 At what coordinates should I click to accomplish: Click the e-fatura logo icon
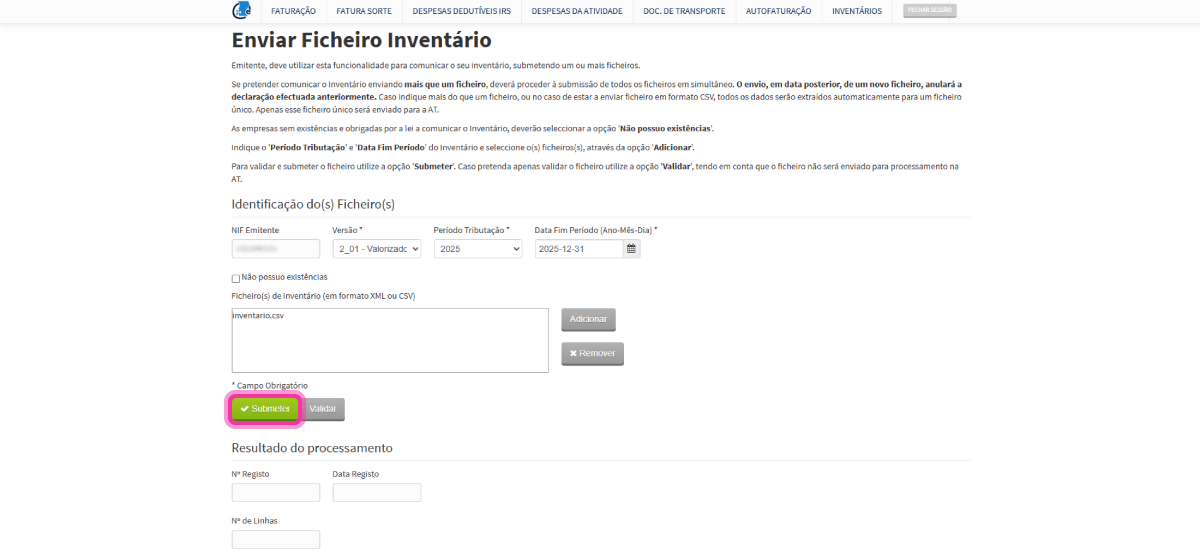pos(241,10)
